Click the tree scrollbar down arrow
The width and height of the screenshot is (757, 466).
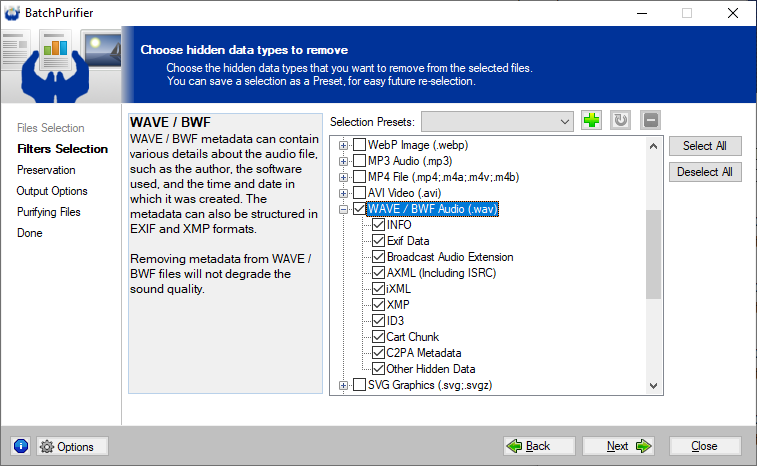click(x=653, y=385)
